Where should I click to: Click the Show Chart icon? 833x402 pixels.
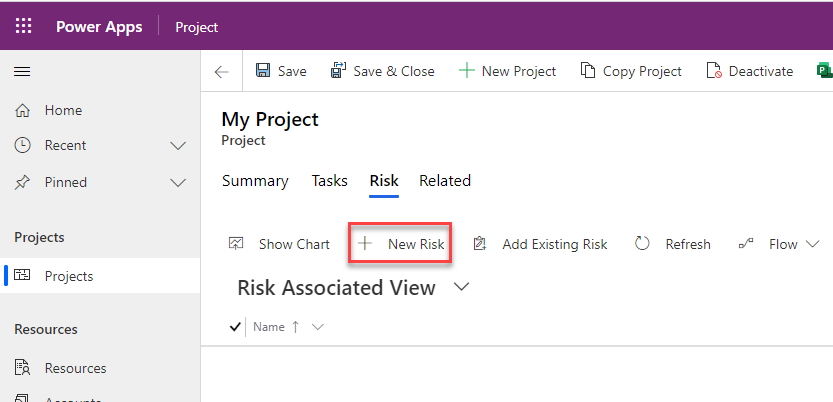click(237, 244)
